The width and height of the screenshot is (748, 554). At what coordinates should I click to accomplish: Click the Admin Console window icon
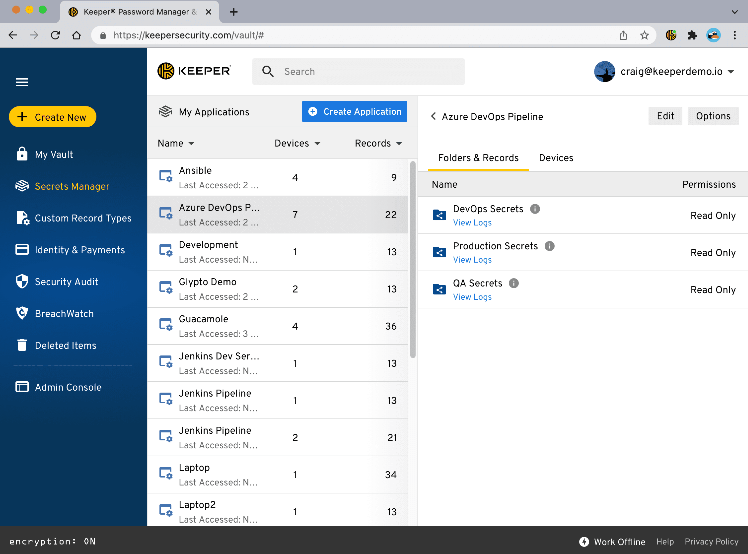click(x=22, y=387)
